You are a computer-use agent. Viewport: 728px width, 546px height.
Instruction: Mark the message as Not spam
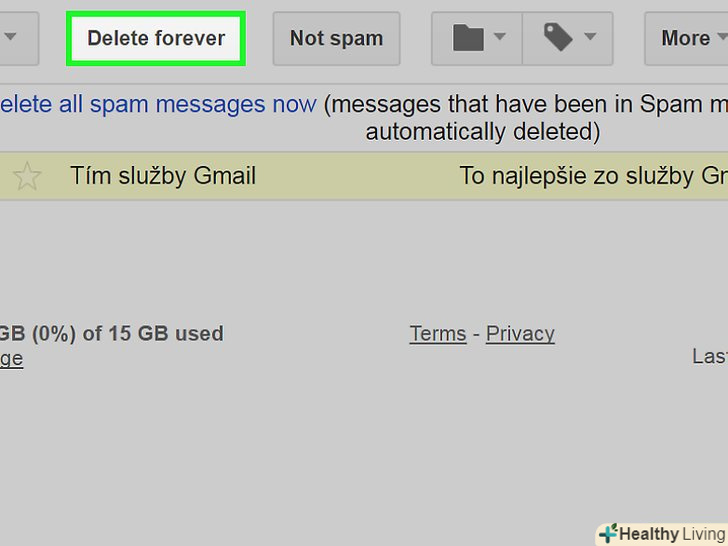tap(336, 39)
